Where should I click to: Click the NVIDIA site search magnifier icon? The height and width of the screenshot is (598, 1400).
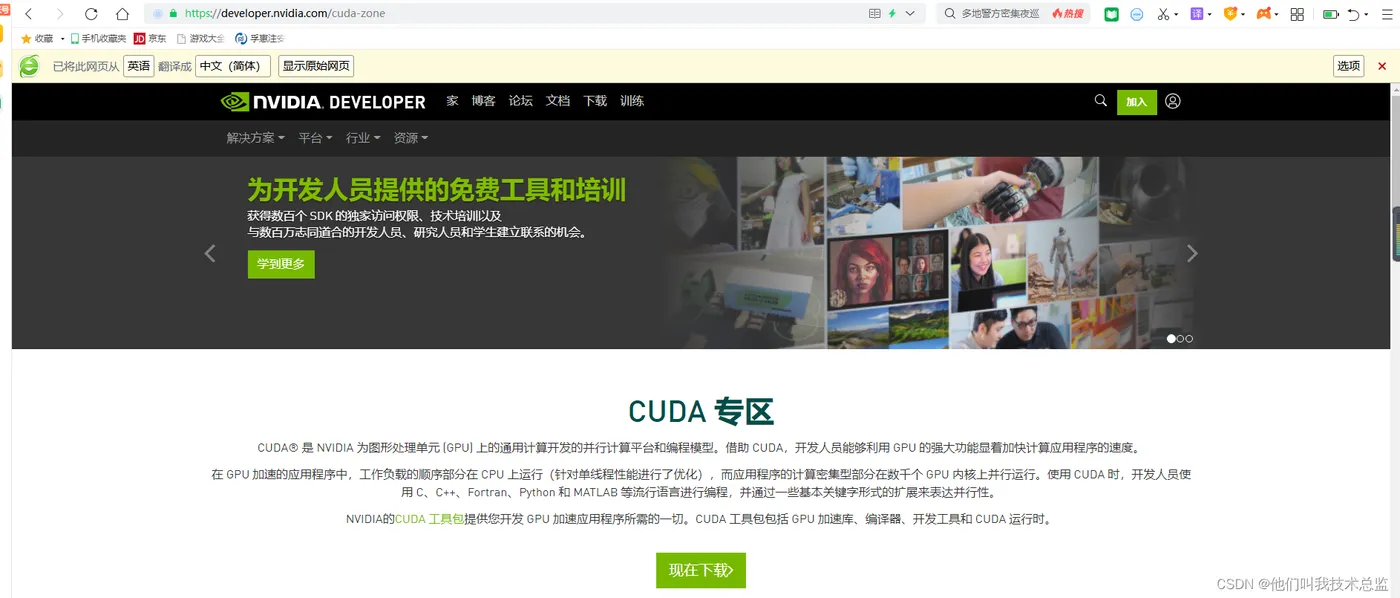pyautogui.click(x=1101, y=101)
